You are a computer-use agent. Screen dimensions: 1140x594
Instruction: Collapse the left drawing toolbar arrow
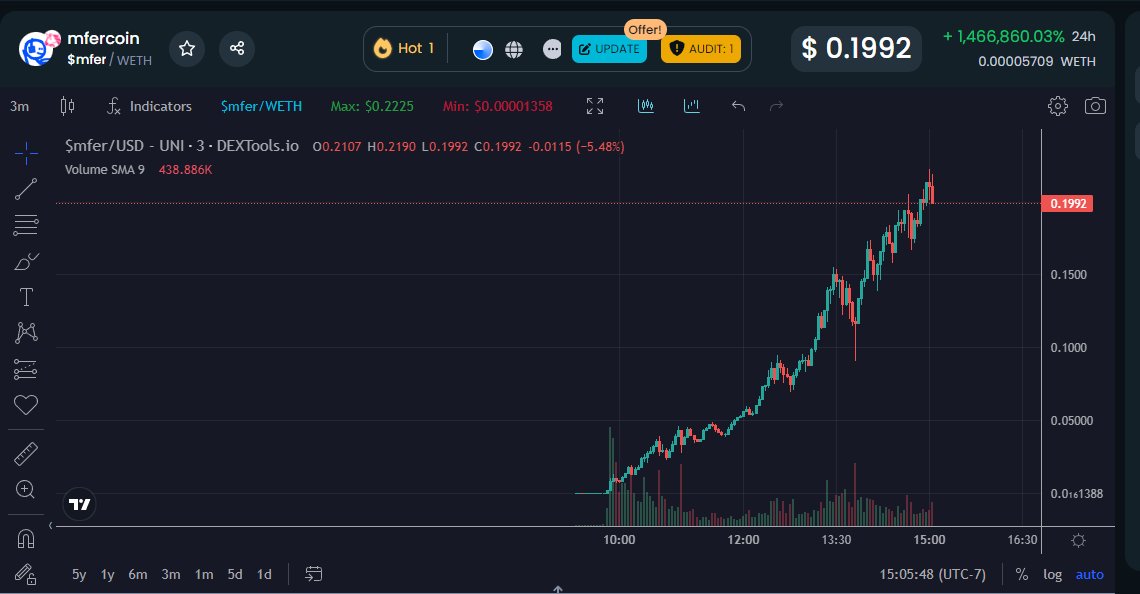tap(50, 526)
